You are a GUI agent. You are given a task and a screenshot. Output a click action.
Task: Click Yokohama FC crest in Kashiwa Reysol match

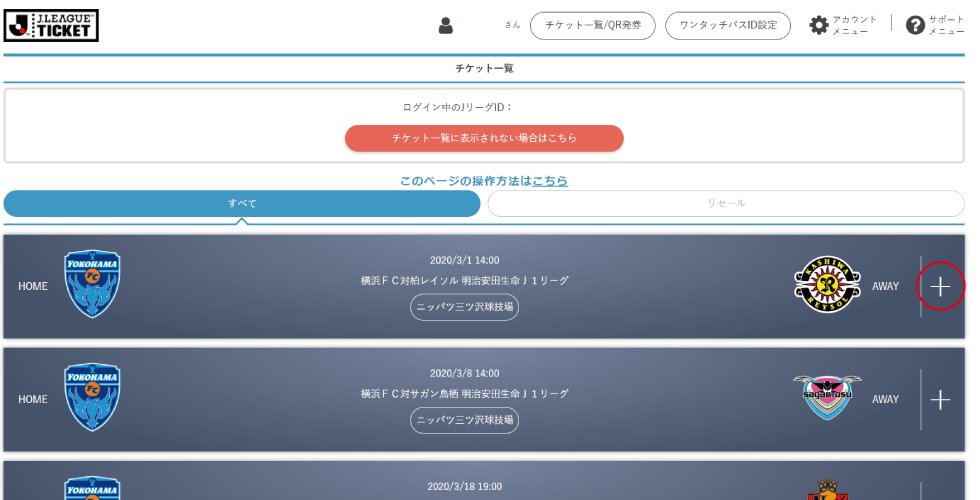click(x=92, y=285)
